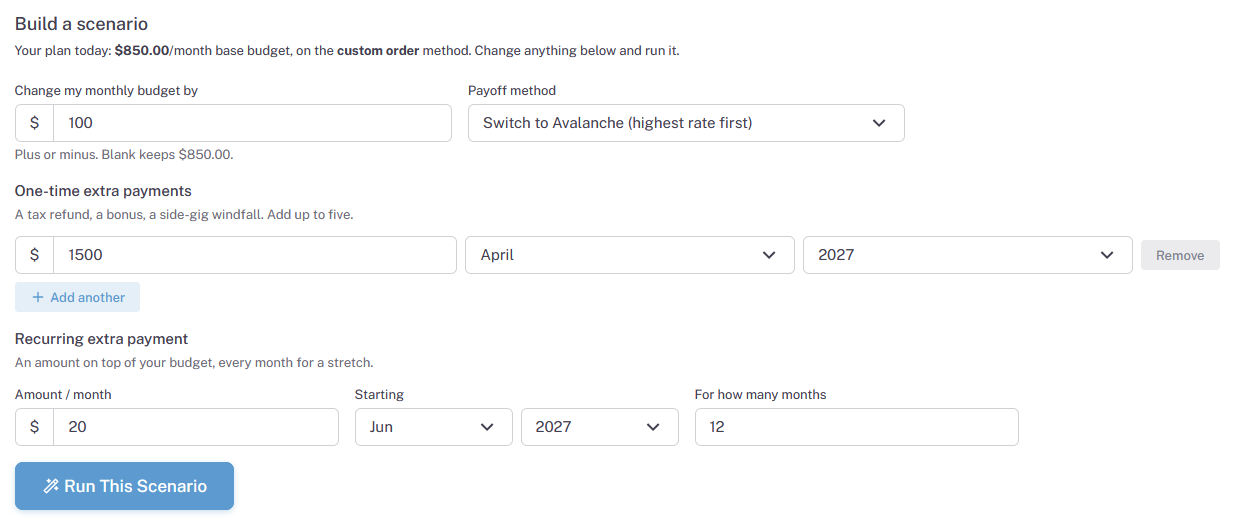Focus the one-time payment amount 1500 field
The width and height of the screenshot is (1243, 525).
pyautogui.click(x=255, y=255)
